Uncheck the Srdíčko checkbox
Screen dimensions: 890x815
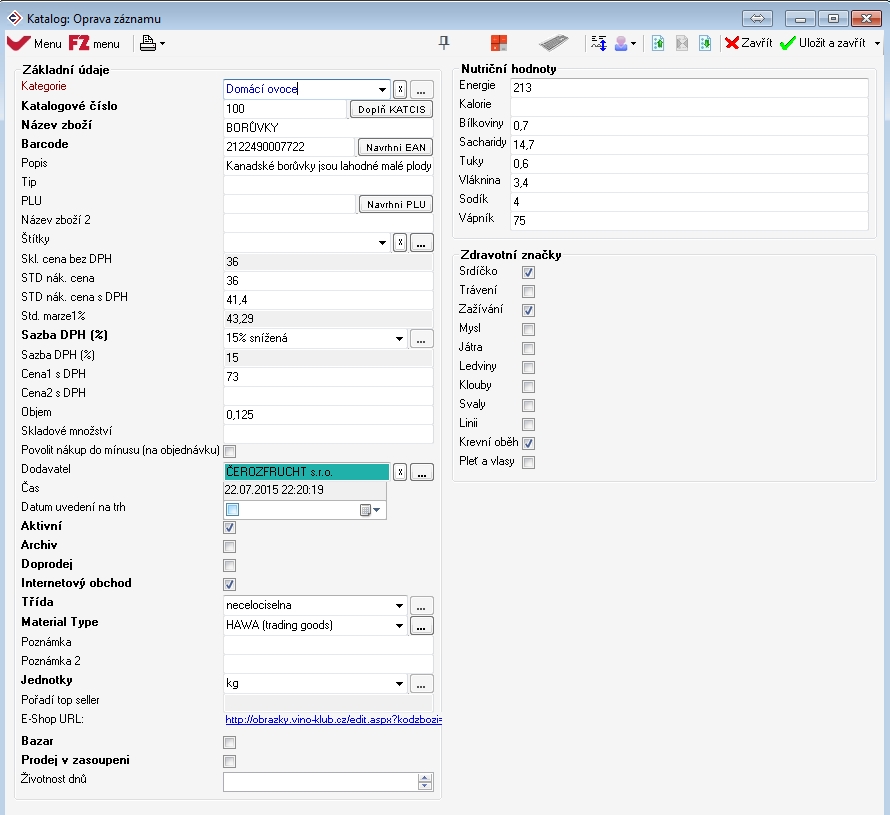[x=528, y=272]
